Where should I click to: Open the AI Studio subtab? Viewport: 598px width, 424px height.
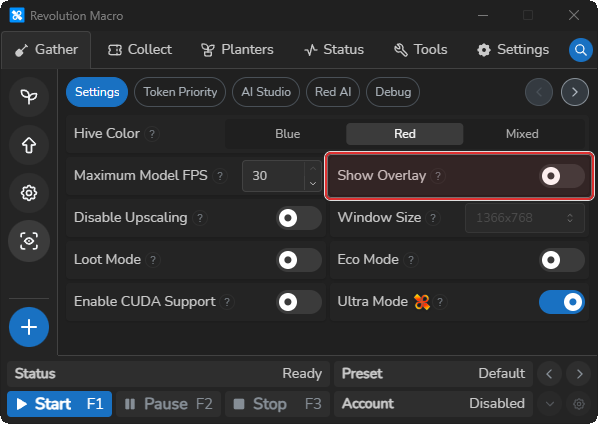coord(266,92)
